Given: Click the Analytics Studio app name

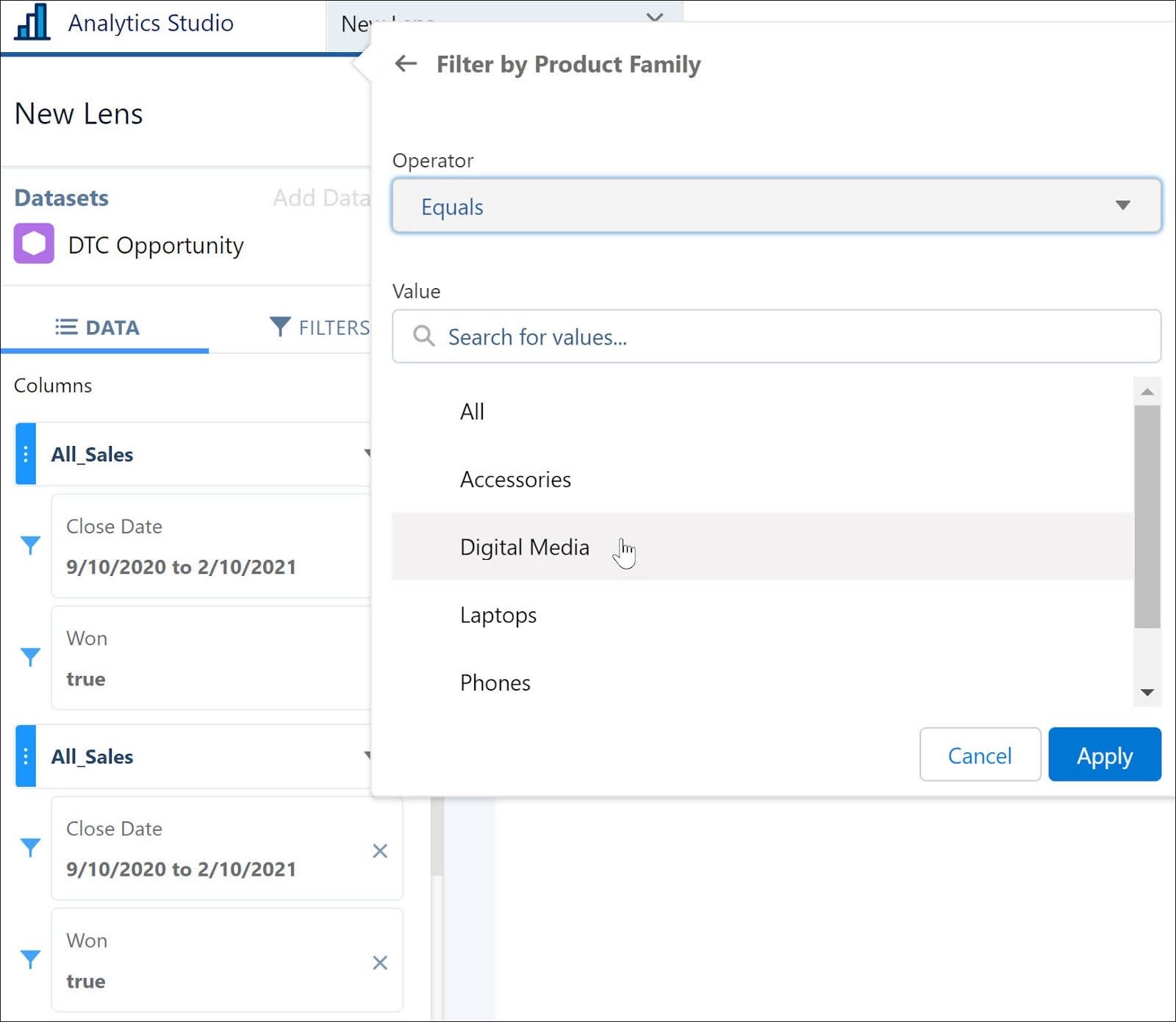Looking at the screenshot, I should 151,23.
